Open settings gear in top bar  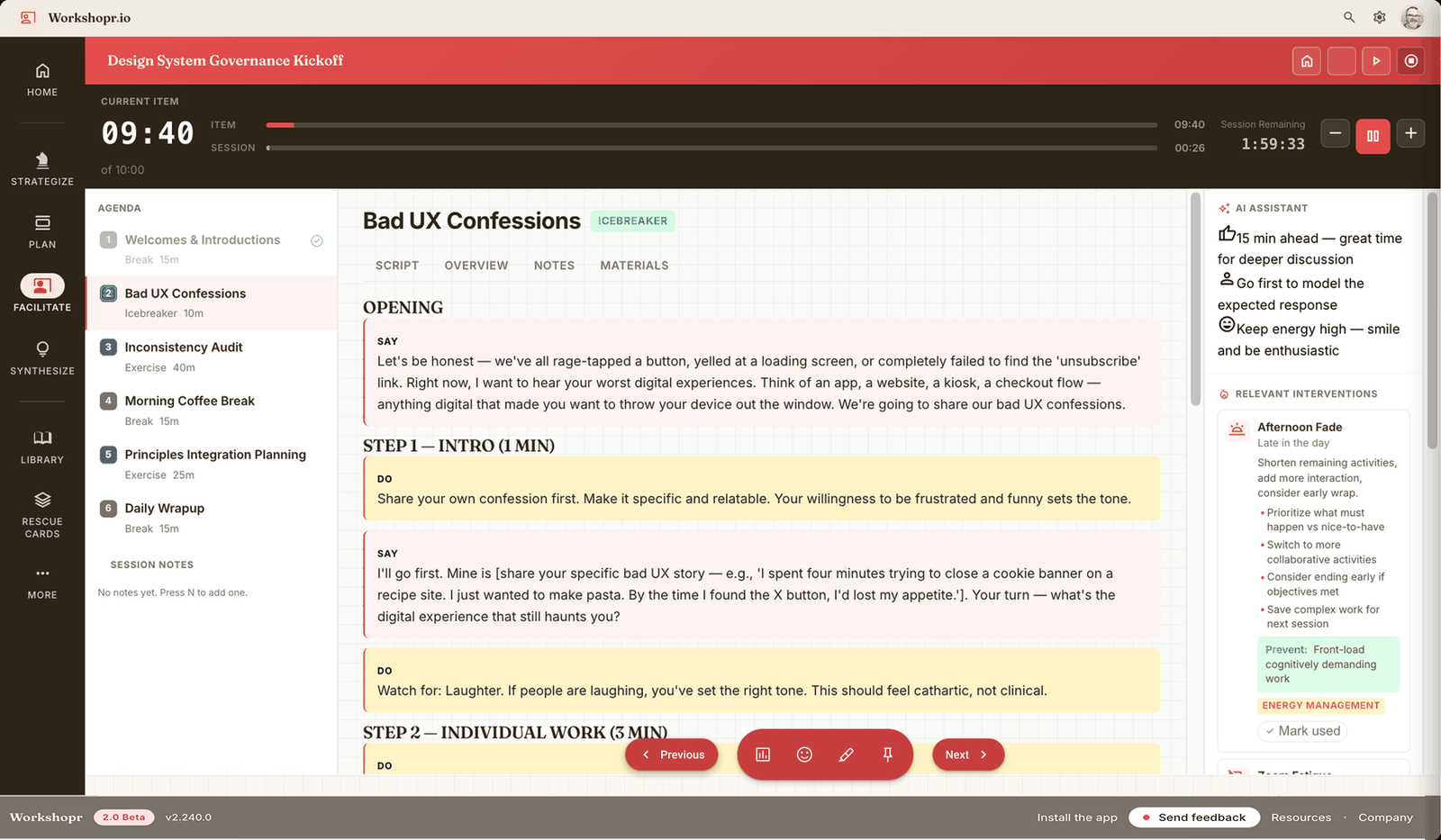point(1380,17)
